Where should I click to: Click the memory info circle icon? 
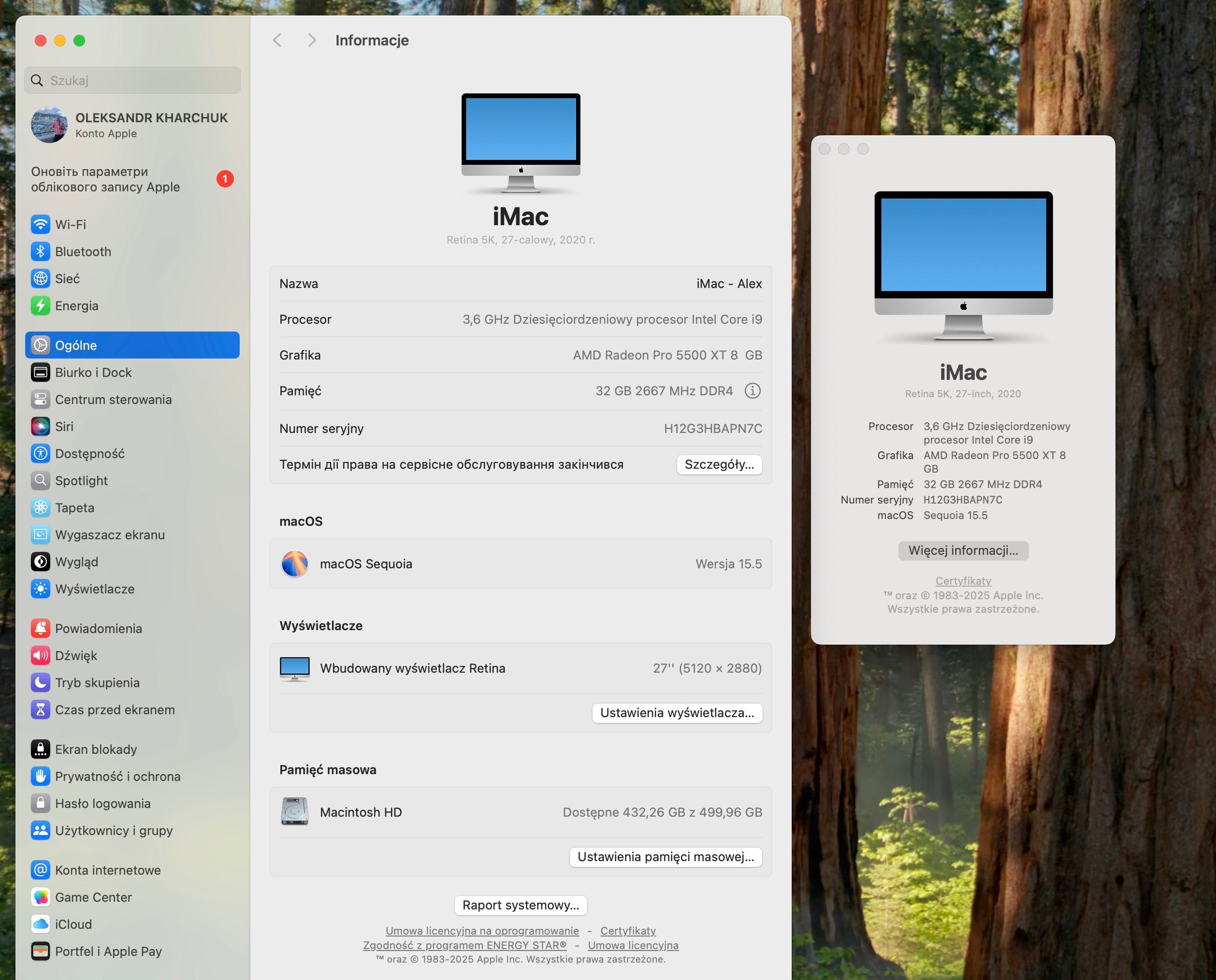tap(753, 390)
